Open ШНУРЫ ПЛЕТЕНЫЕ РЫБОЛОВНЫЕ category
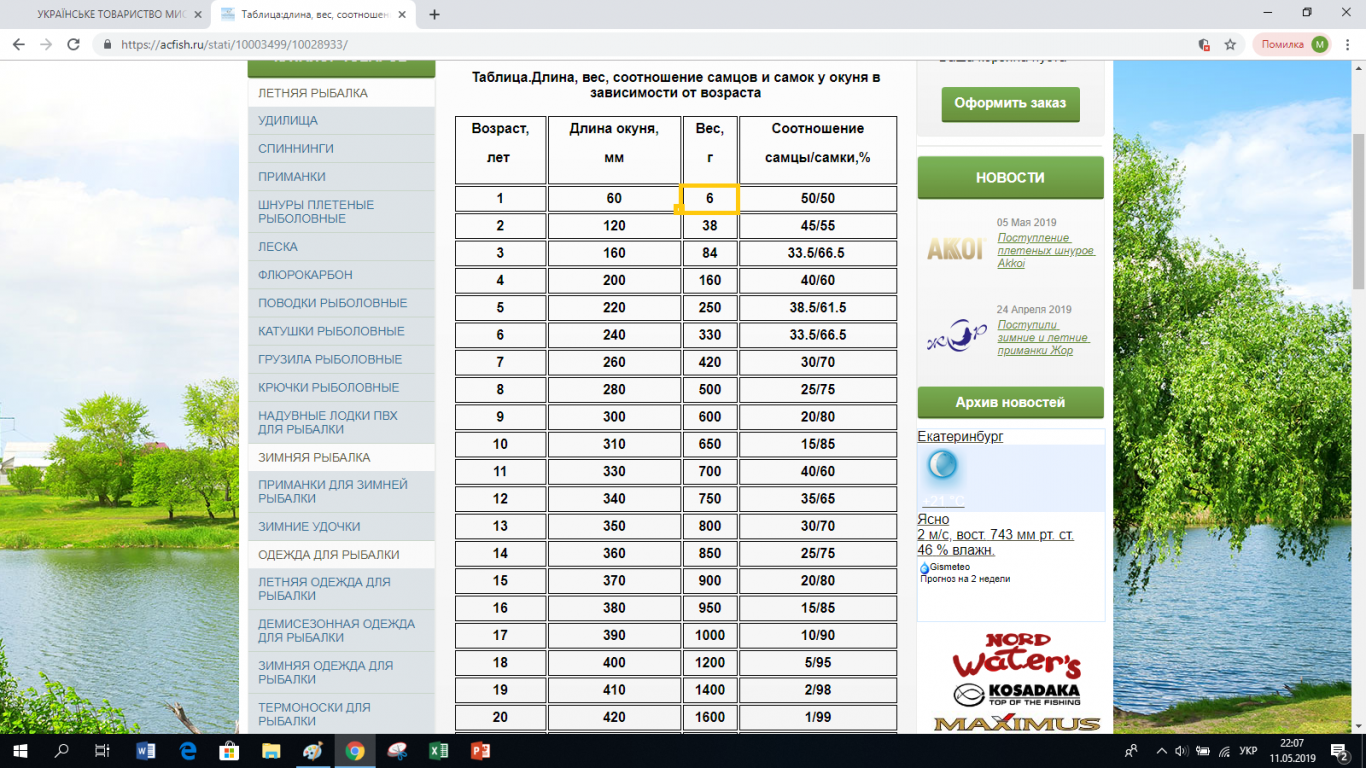This screenshot has height=768, width=1366. (x=342, y=212)
